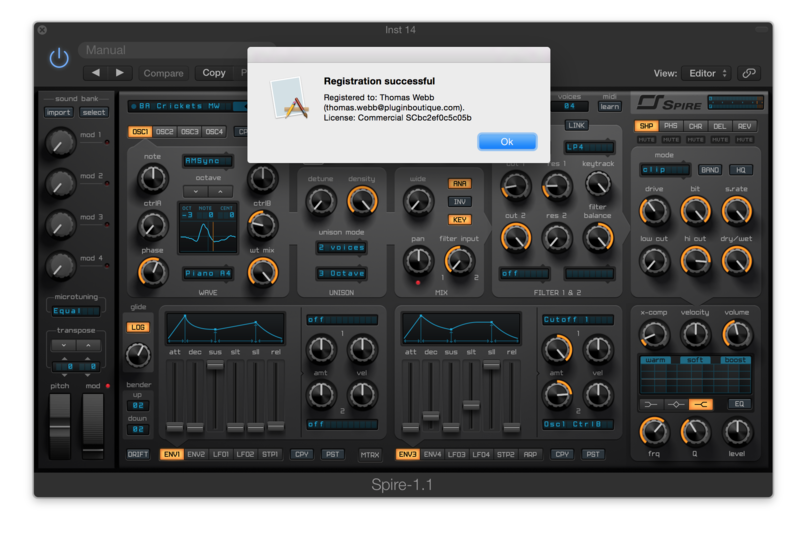
Task: Select the peak EQ shape icon
Action: (676, 404)
